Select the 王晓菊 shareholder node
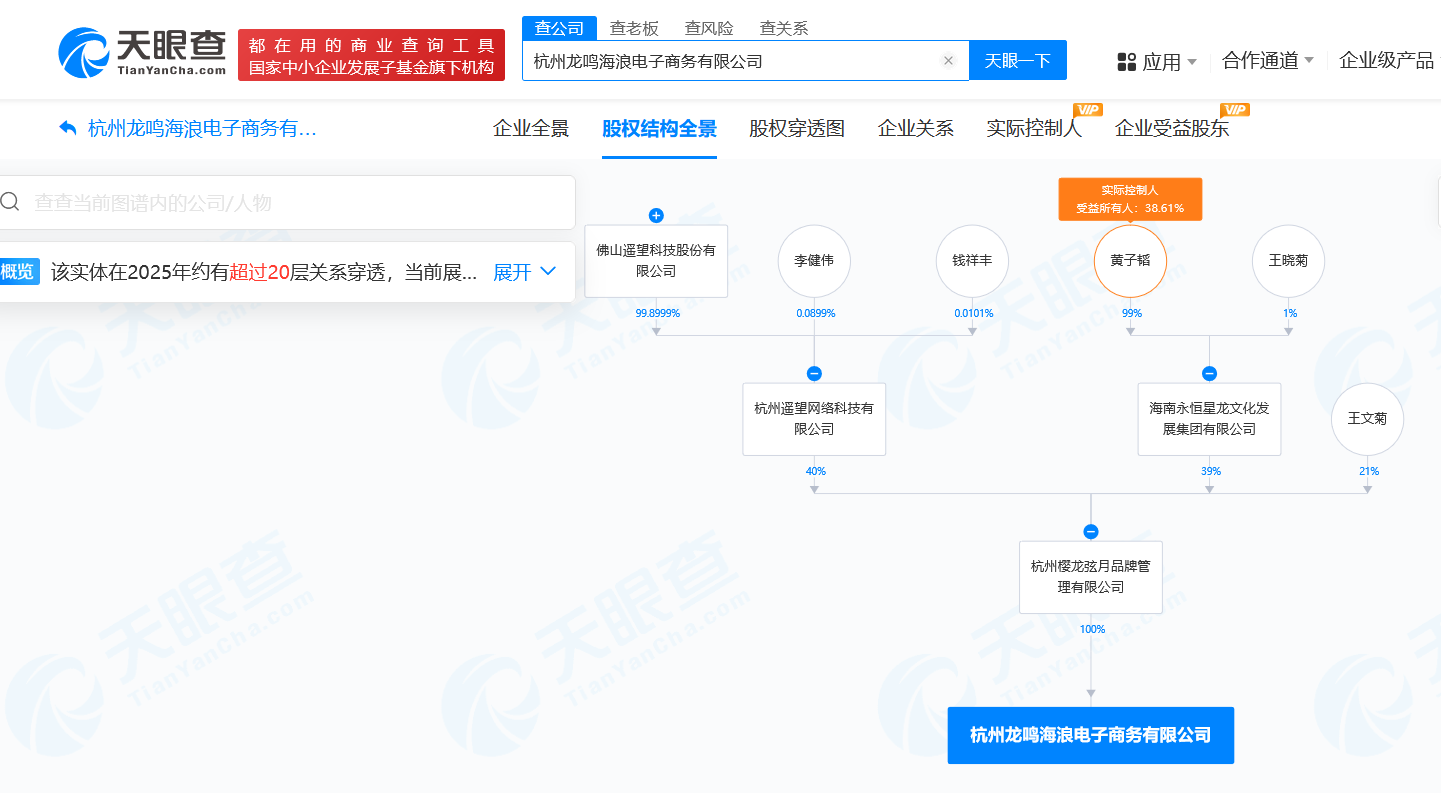1441x793 pixels. (1288, 261)
